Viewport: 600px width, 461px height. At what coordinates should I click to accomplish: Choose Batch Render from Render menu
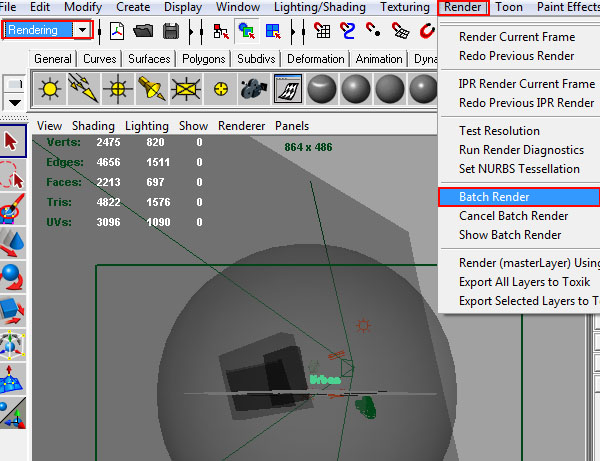(x=519, y=197)
